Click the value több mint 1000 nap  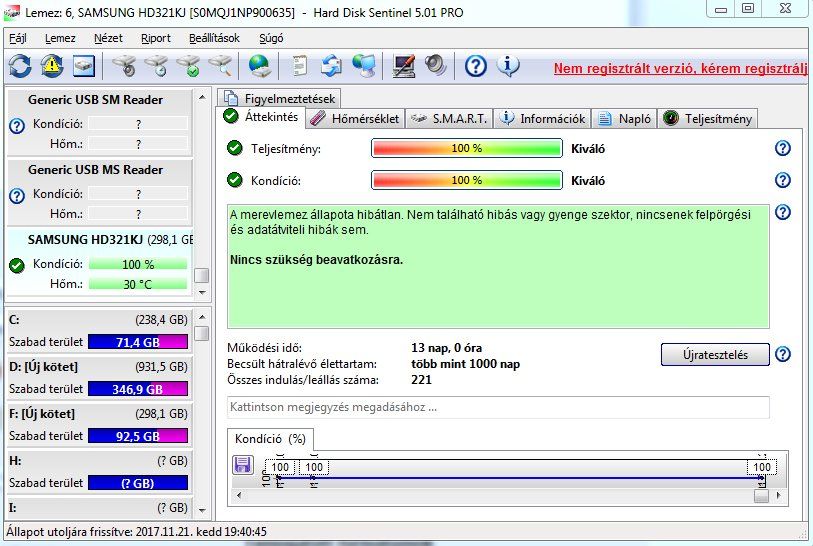coord(466,364)
